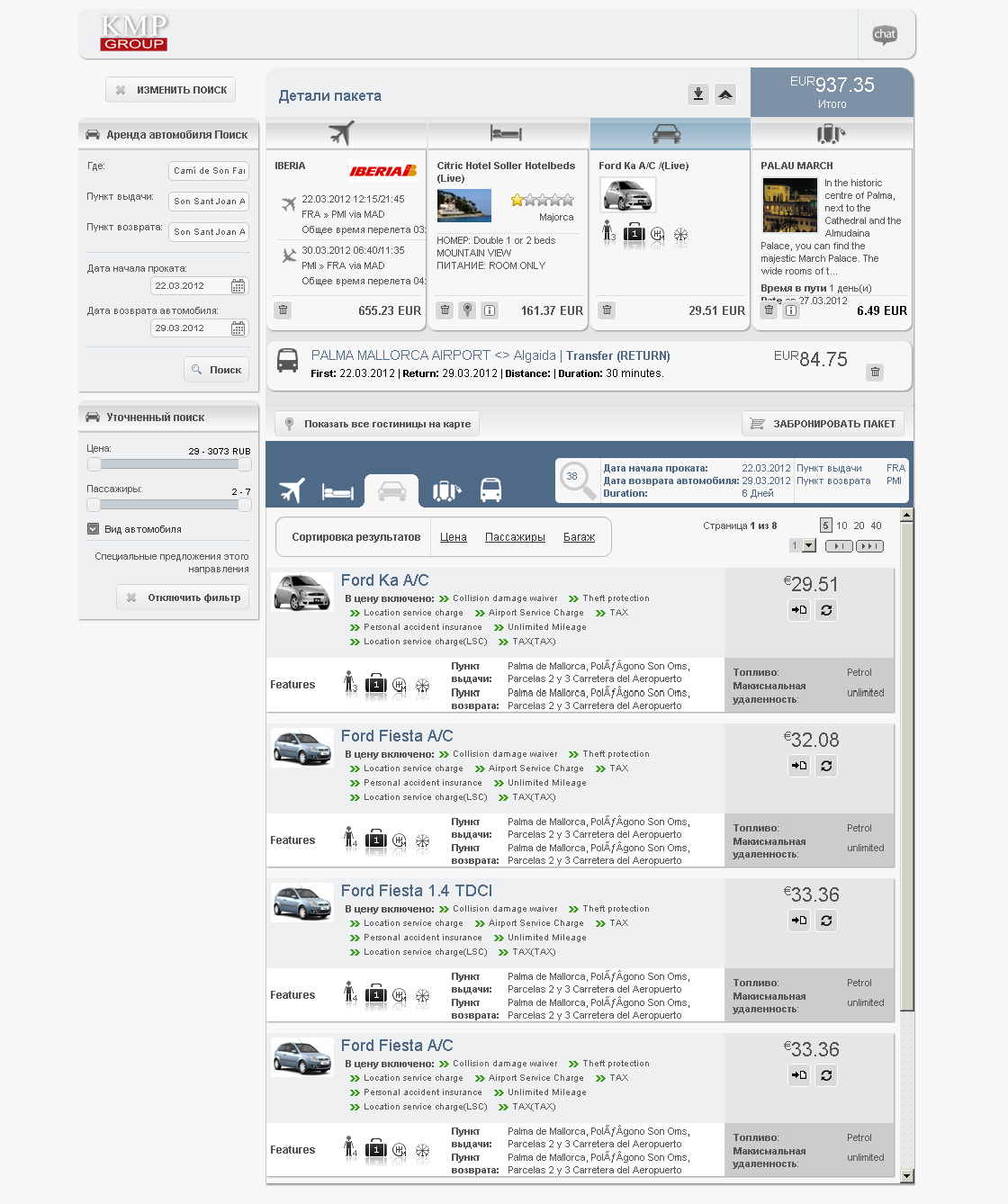The image size is (1008, 1204).
Task: Toggle Вид автомобиля checkbox
Action: (x=93, y=529)
